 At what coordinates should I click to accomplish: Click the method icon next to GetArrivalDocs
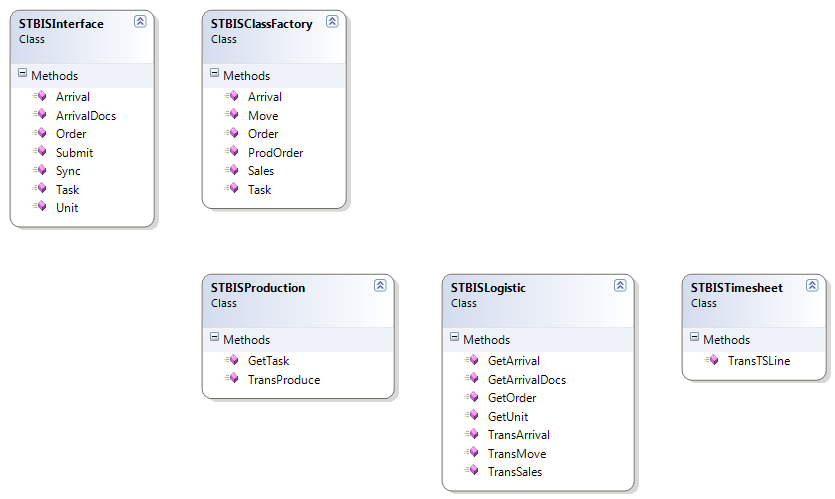click(472, 380)
